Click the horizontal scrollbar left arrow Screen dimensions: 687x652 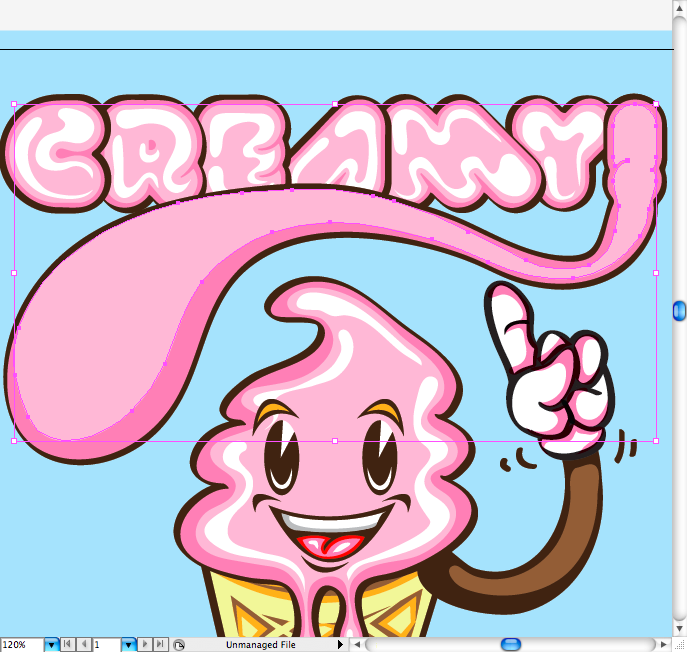[357, 645]
